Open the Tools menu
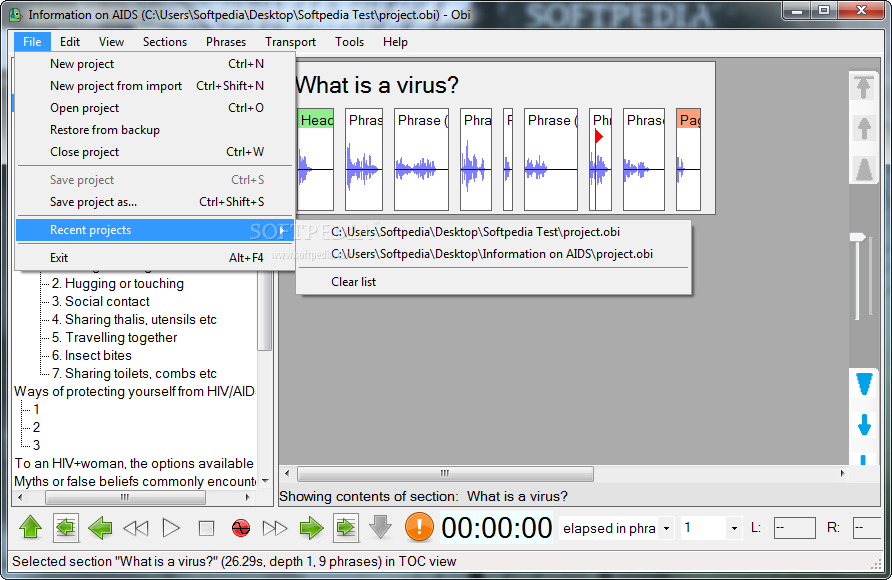Image resolution: width=892 pixels, height=580 pixels. tap(349, 42)
